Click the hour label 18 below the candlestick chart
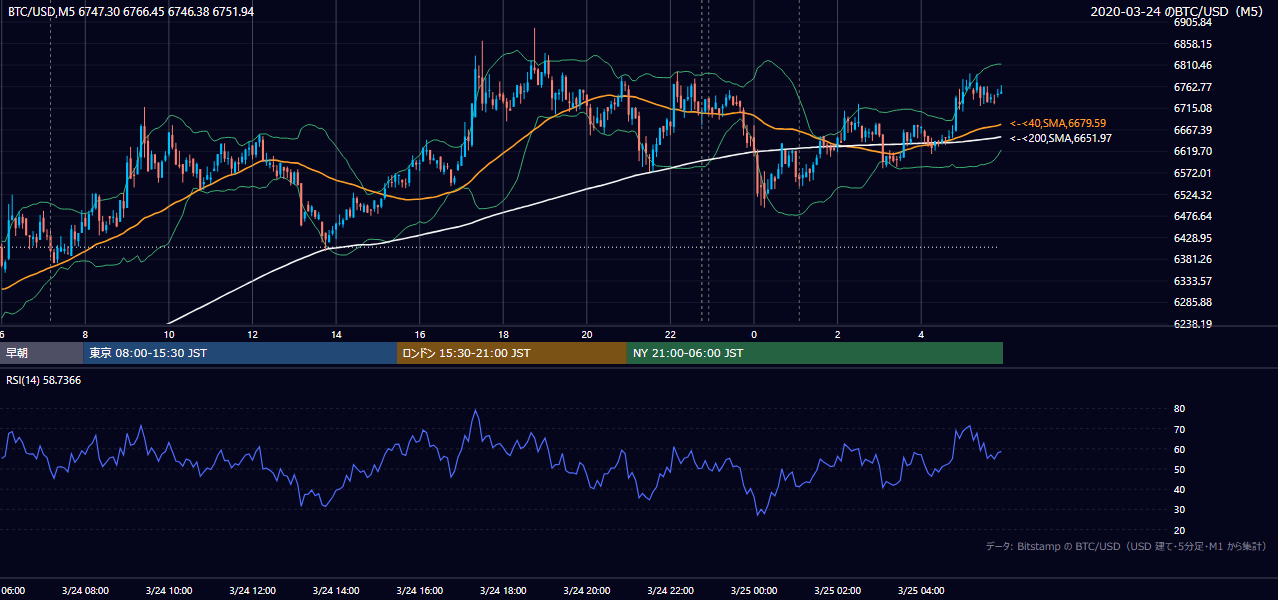Viewport: 1278px width, 600px height. coord(503,334)
